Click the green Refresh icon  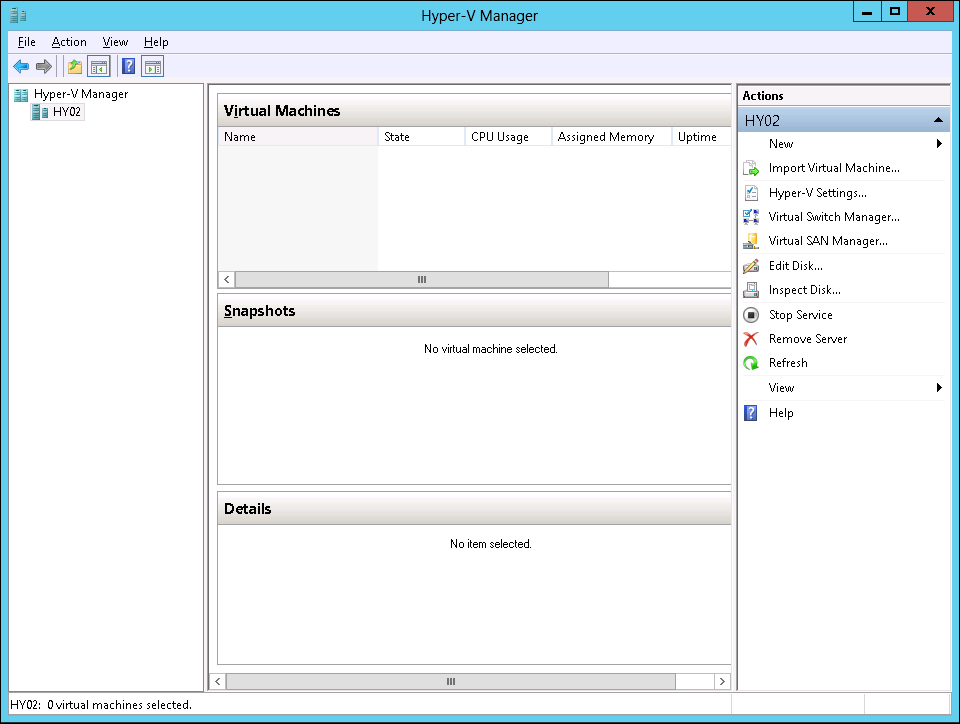point(751,363)
